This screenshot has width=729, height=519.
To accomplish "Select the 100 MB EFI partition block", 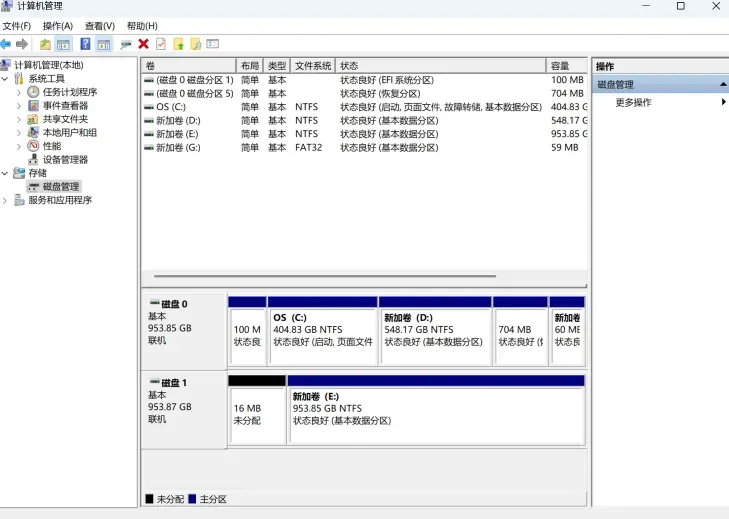I will (x=247, y=331).
